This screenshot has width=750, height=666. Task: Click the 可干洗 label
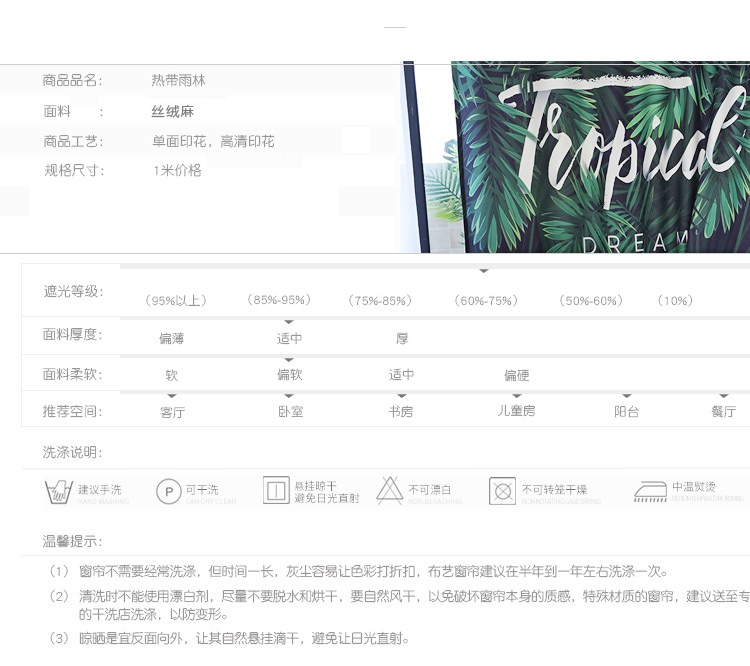point(202,490)
